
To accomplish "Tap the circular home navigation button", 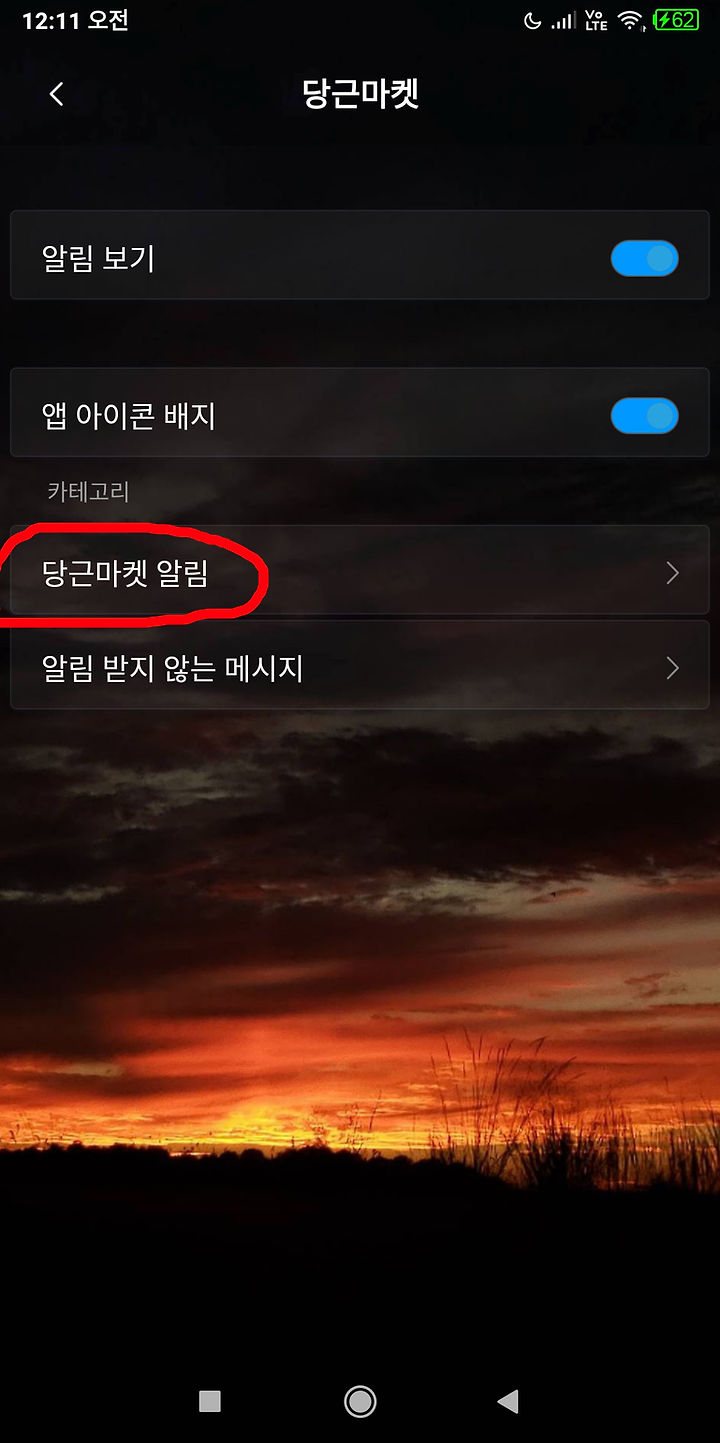I will coord(360,1401).
